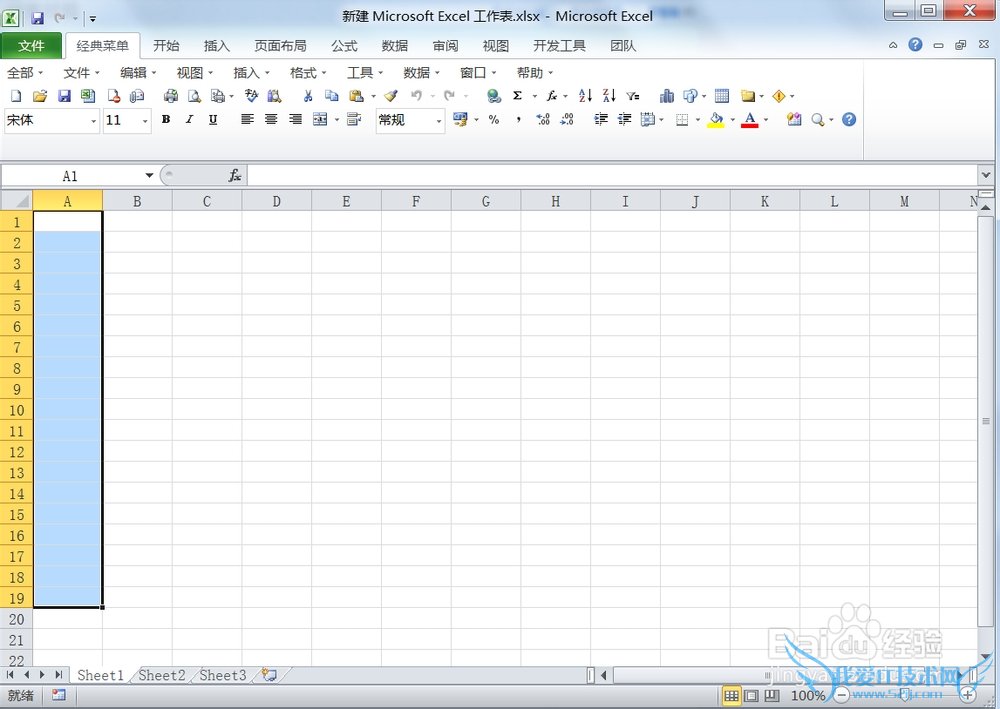This screenshot has height=709, width=1000.
Task: Click the AutoSum sigma icon
Action: [518, 96]
